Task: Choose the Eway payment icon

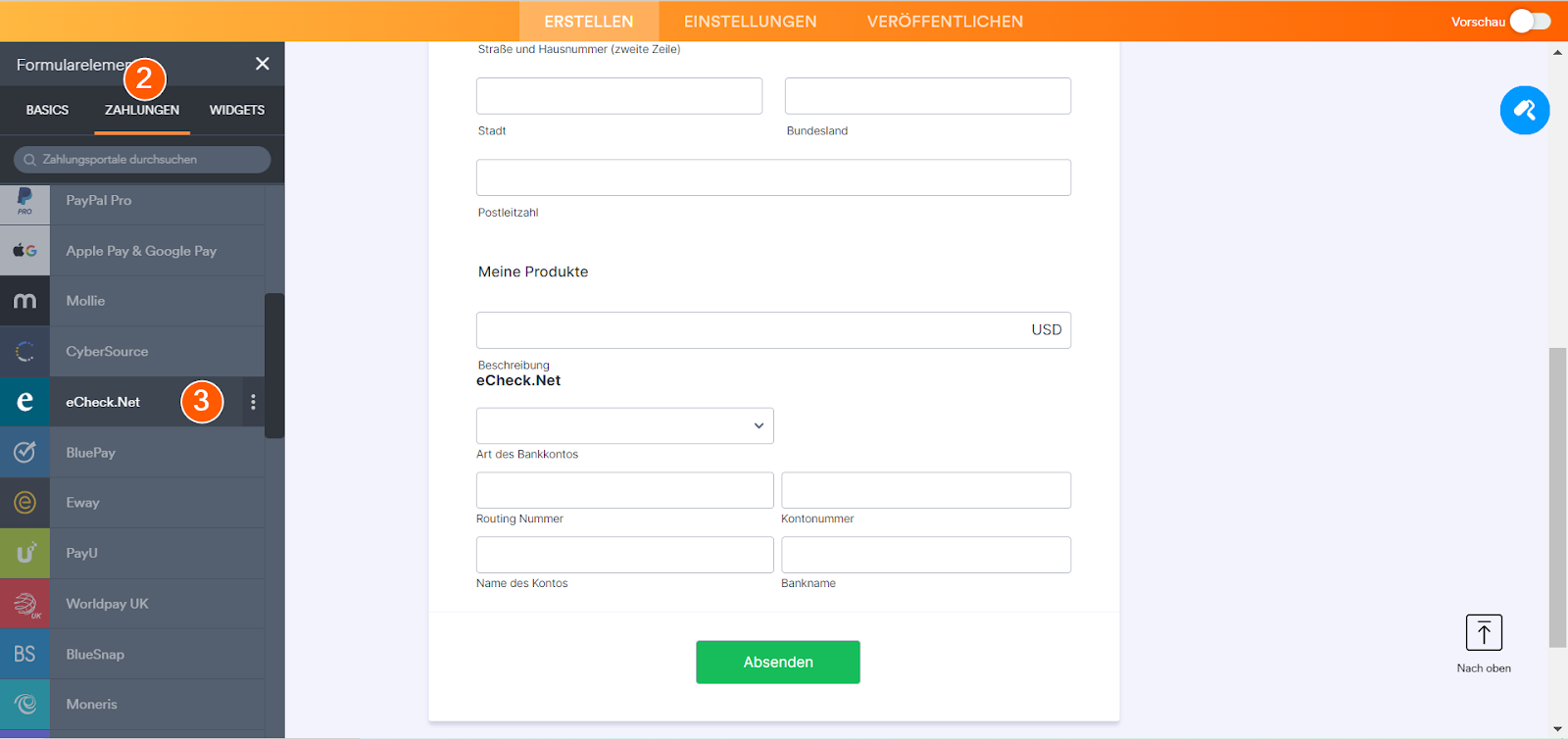Action: click(x=24, y=503)
